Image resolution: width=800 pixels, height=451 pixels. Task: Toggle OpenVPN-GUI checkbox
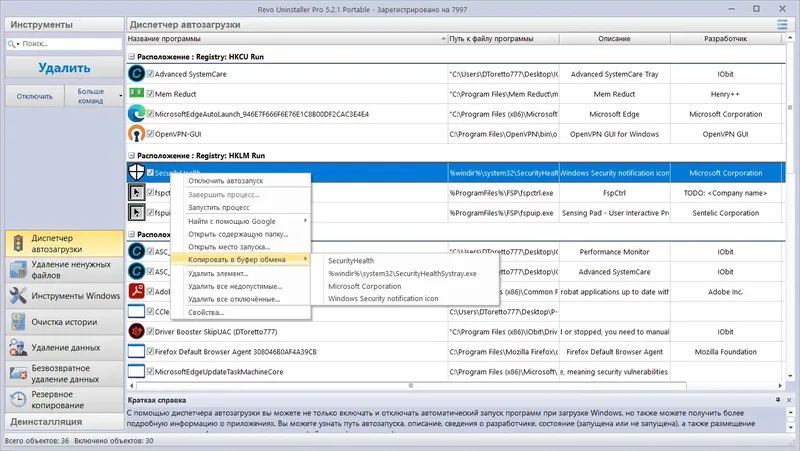150,134
